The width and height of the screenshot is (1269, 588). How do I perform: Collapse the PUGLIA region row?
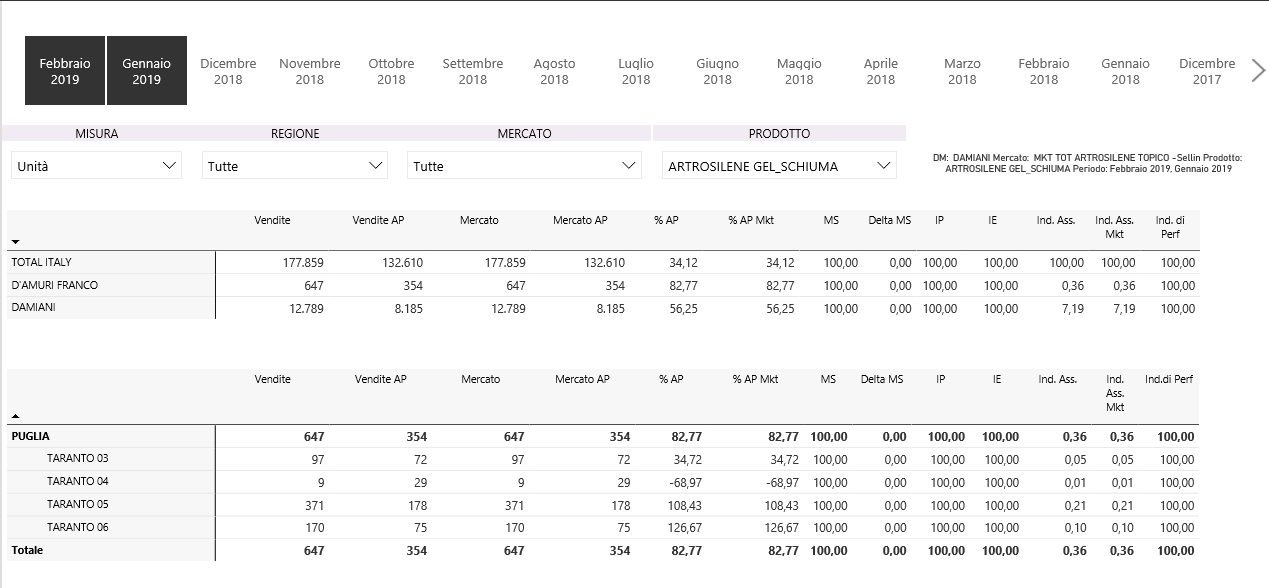[x=31, y=436]
